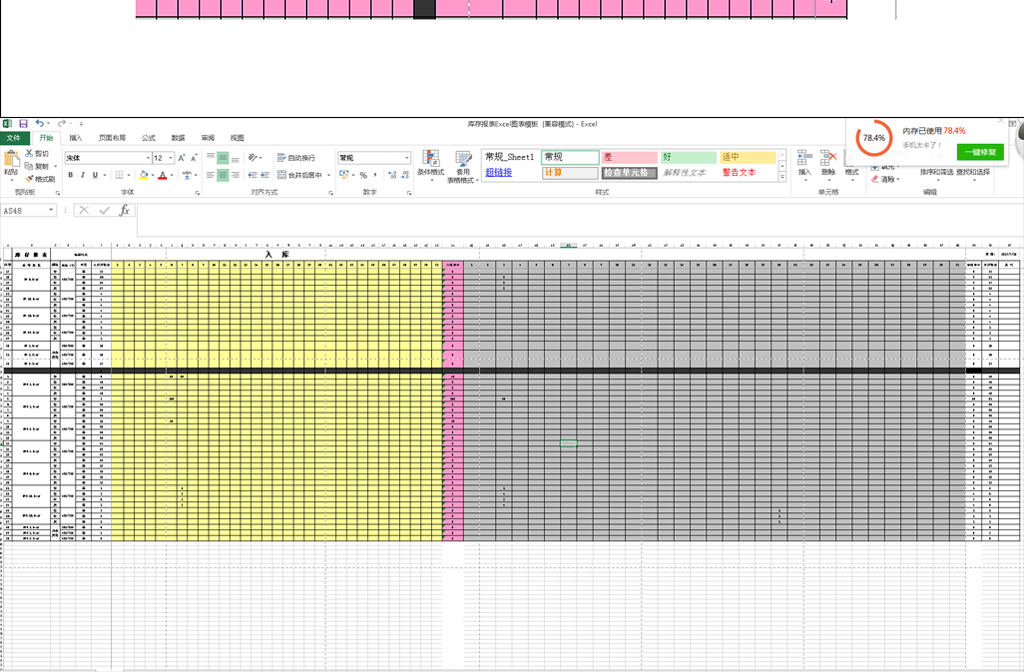Viewport: 1024px width, 672px height.
Task: Toggle Italic formatting
Action: [x=83, y=175]
